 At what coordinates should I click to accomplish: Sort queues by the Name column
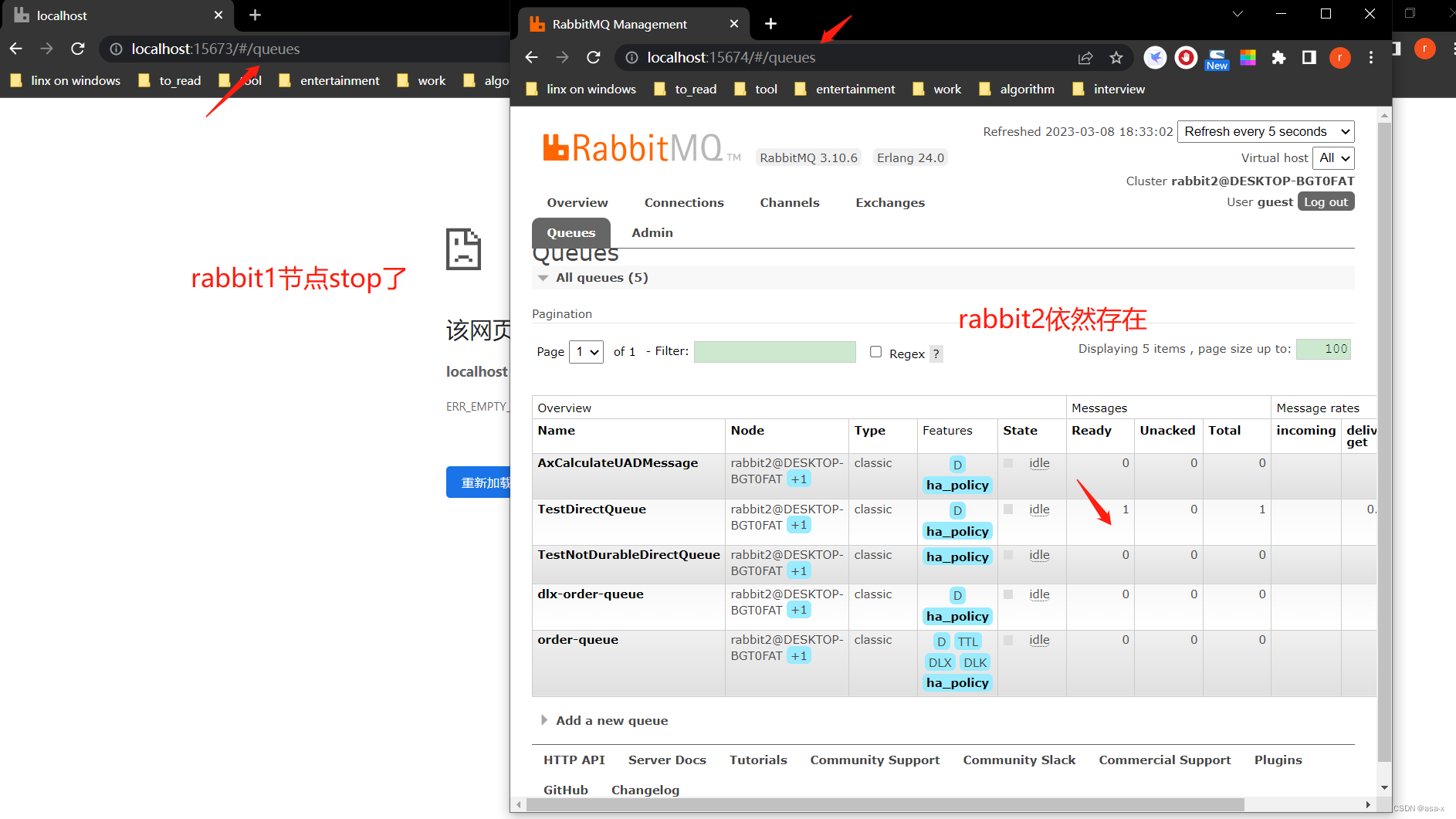[x=557, y=431]
